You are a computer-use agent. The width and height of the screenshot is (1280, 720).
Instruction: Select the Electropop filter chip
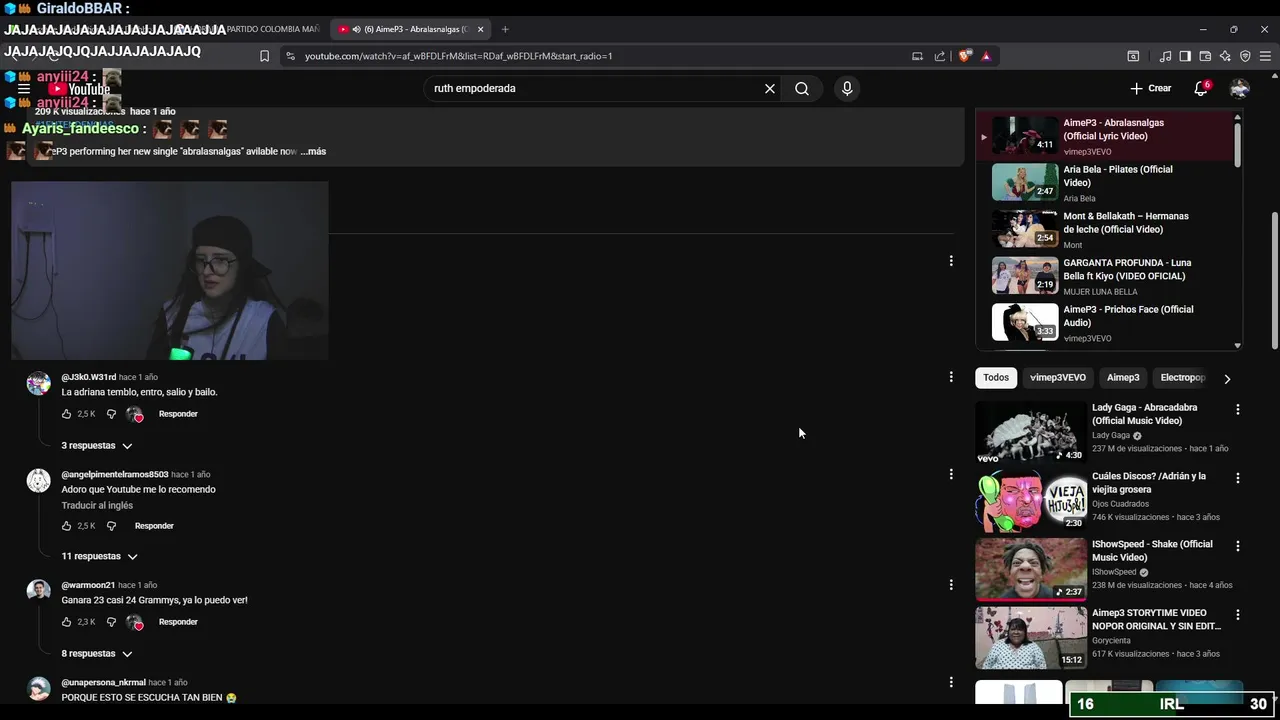tap(1182, 378)
